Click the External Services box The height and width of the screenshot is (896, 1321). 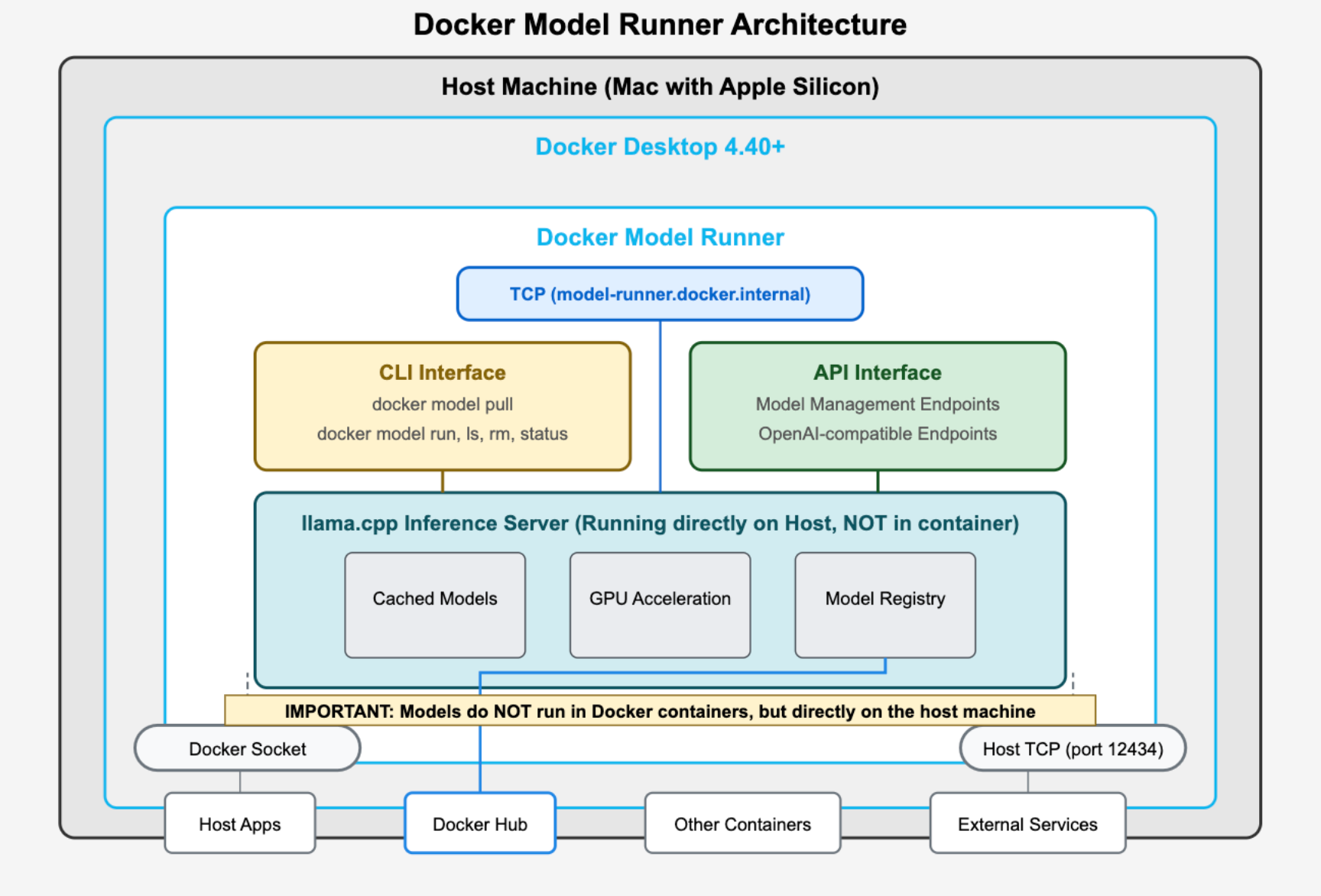[x=1027, y=823]
